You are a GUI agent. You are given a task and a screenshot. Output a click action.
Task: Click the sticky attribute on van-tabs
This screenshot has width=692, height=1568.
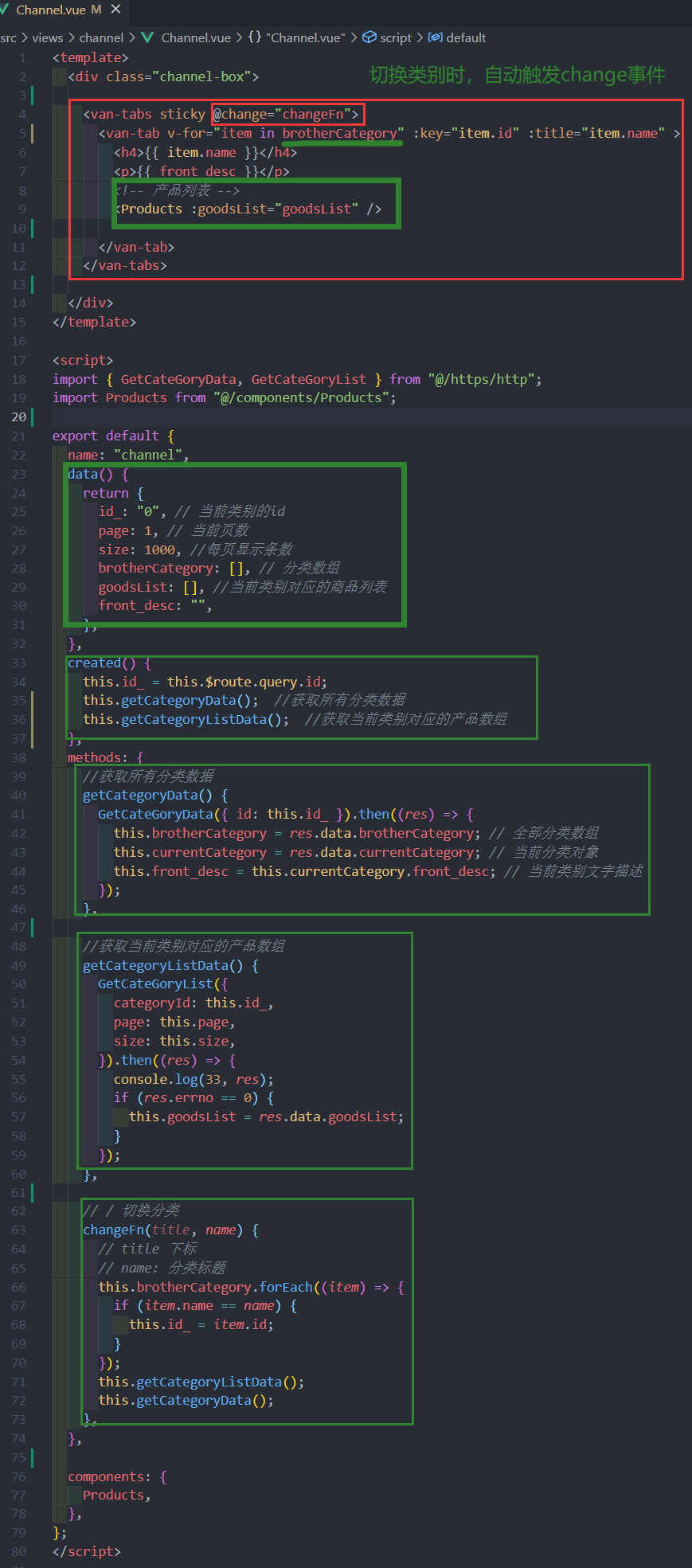point(182,114)
